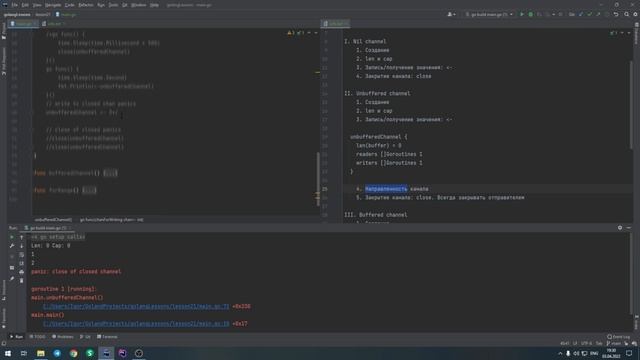Open the Run tool window button
Viewport: 640px width, 360px height.
pyautogui.click(x=17, y=337)
